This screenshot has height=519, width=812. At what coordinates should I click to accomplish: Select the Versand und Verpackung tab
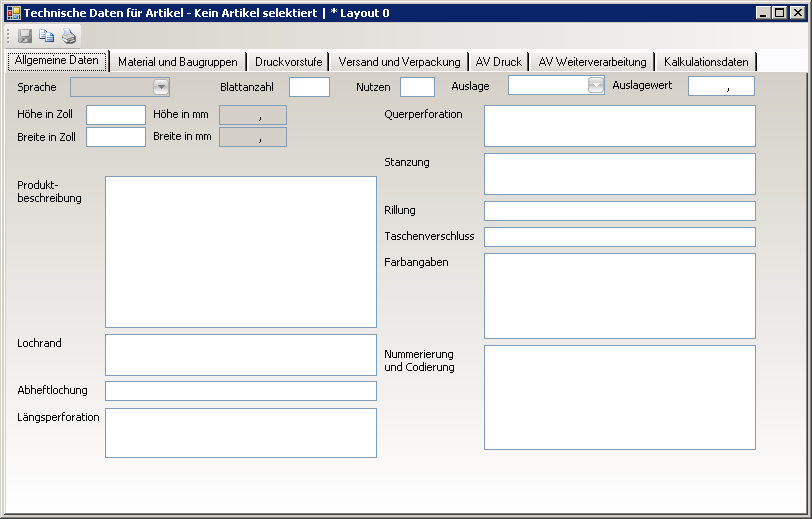click(399, 62)
